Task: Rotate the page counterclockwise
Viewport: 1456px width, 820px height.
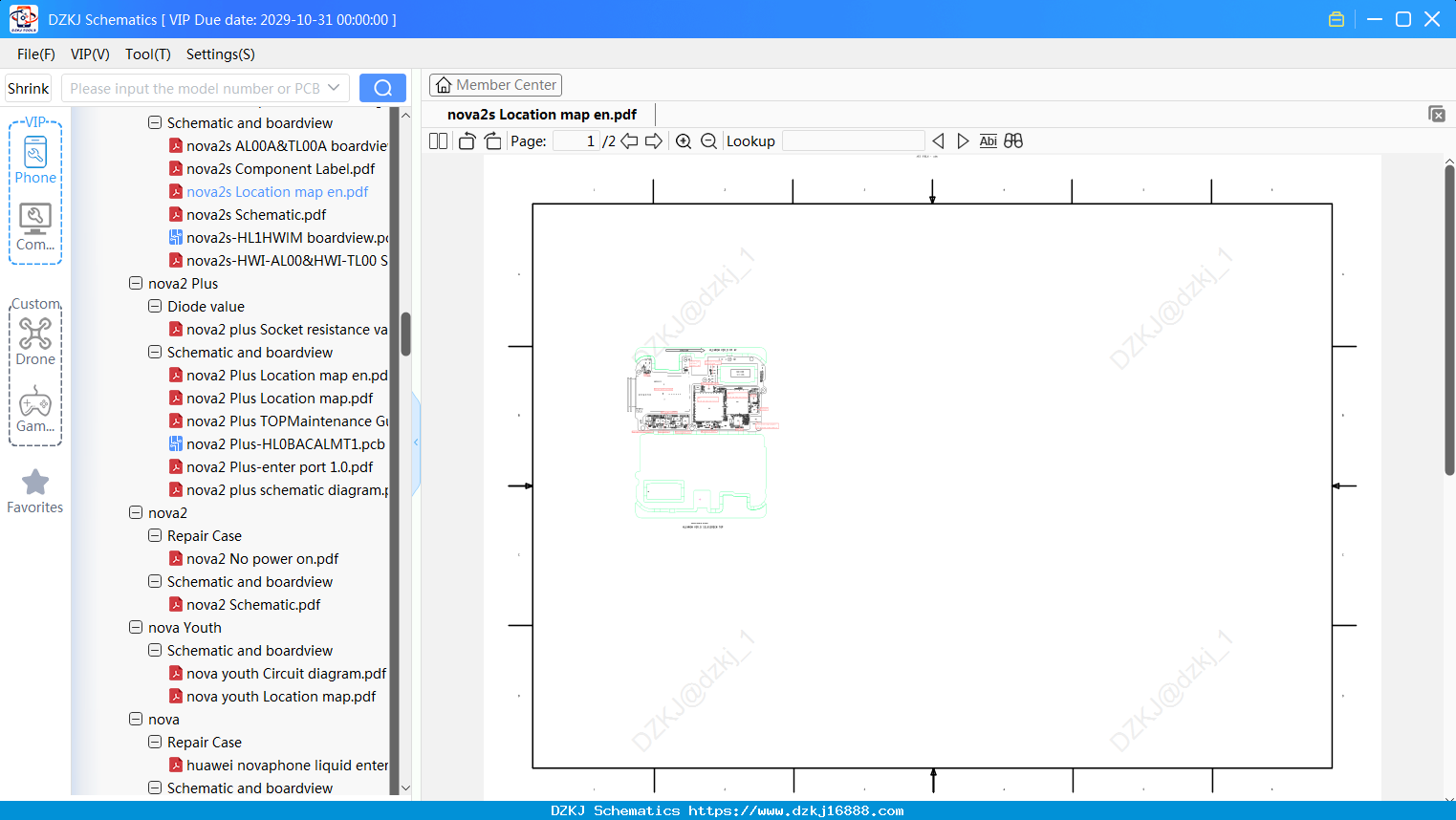Action: 467,140
